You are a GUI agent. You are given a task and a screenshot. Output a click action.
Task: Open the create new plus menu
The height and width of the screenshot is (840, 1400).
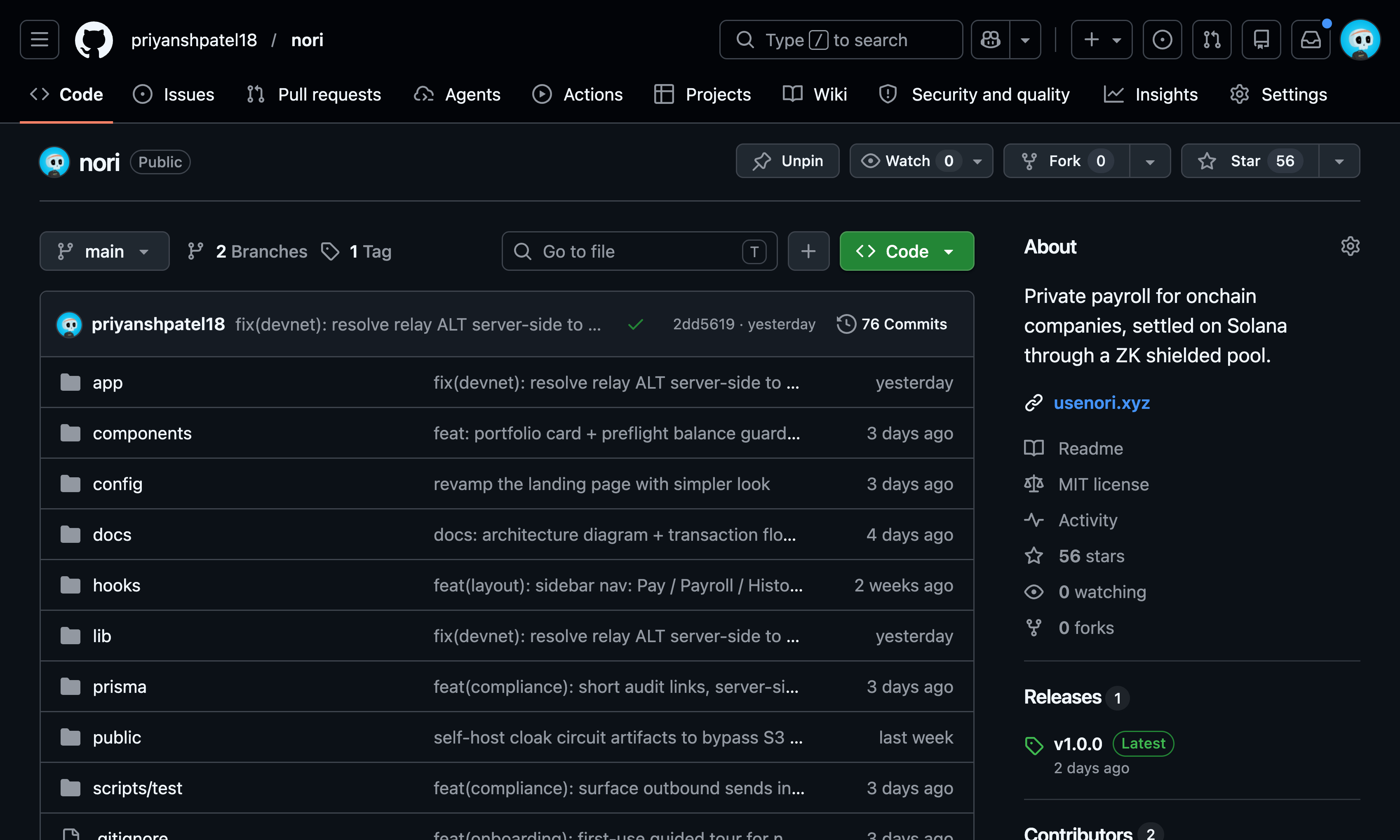pyautogui.click(x=1102, y=40)
